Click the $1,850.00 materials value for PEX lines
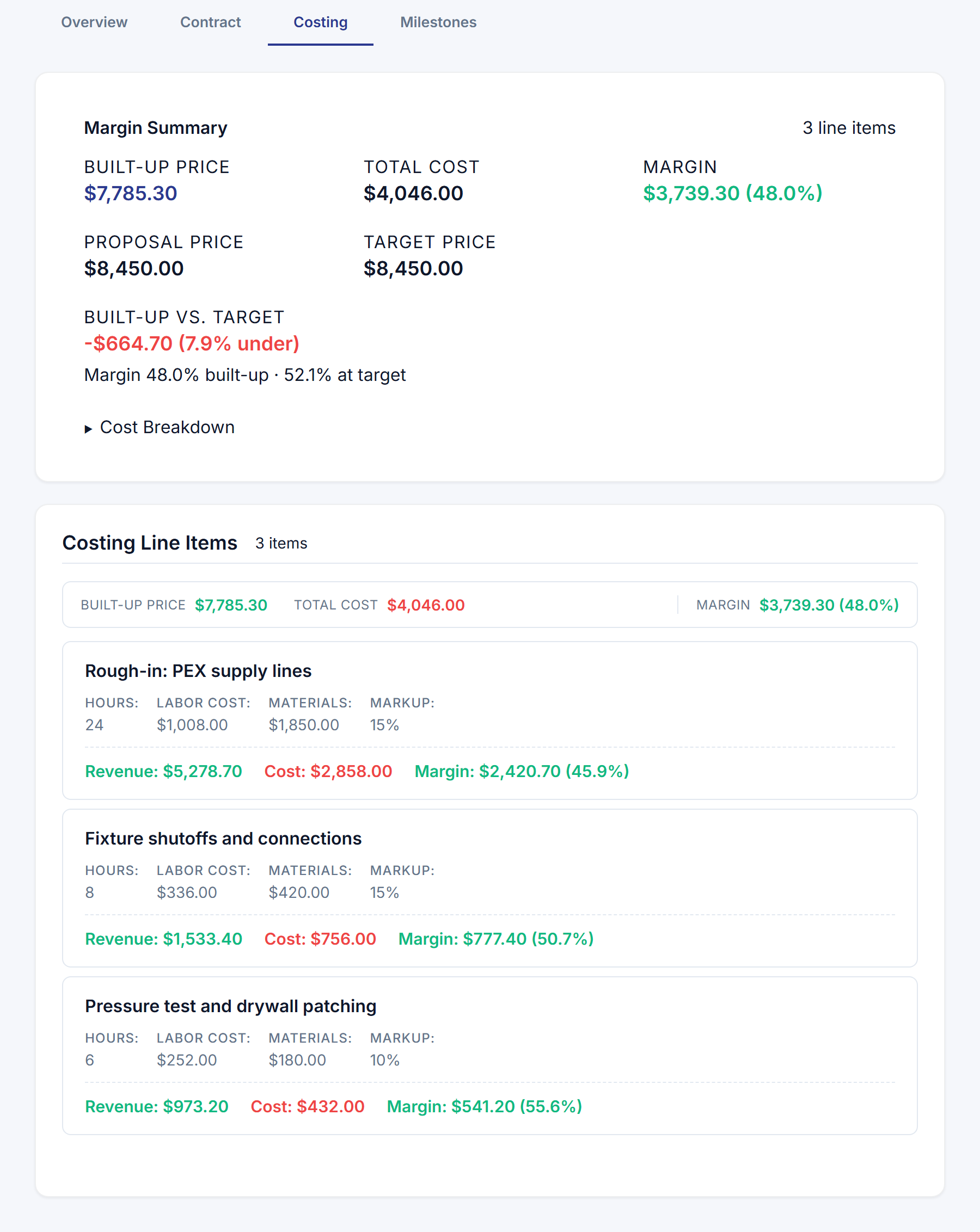This screenshot has height=1232, width=980. (x=304, y=725)
